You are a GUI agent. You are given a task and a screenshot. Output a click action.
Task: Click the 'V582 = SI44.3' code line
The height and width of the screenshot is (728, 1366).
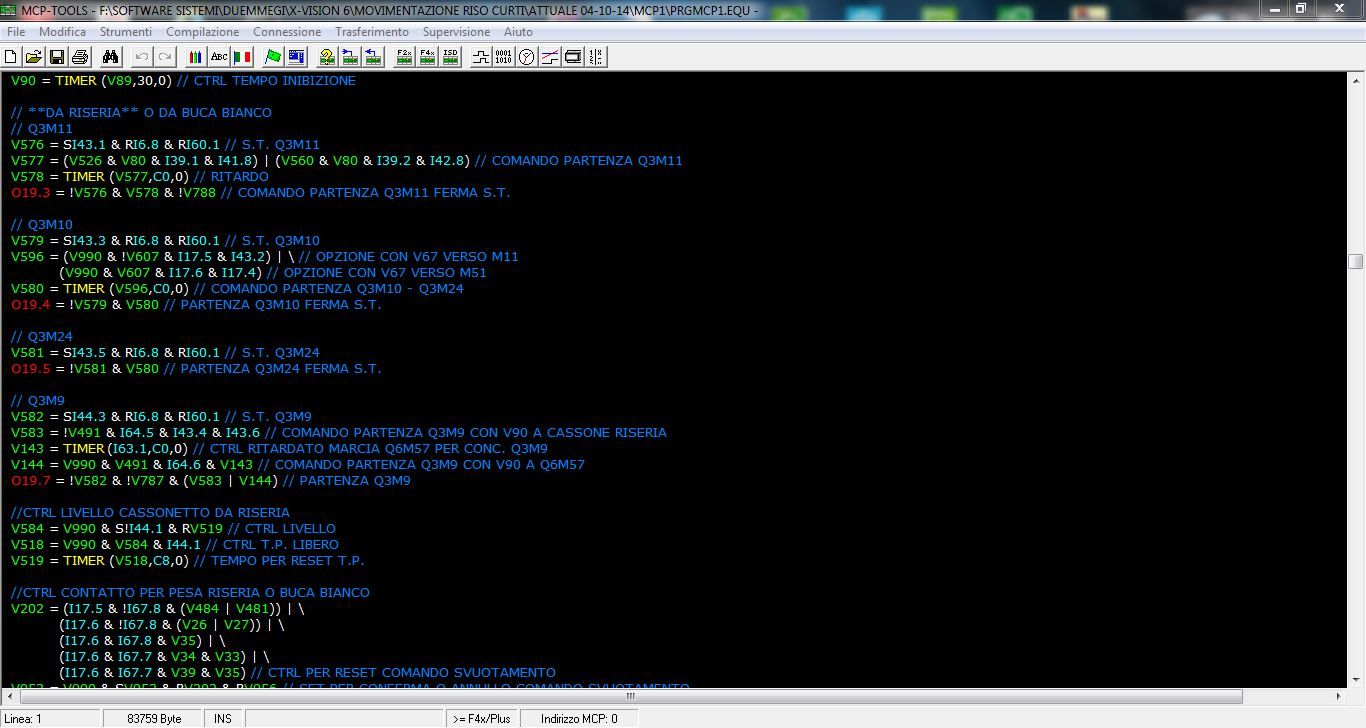click(161, 417)
